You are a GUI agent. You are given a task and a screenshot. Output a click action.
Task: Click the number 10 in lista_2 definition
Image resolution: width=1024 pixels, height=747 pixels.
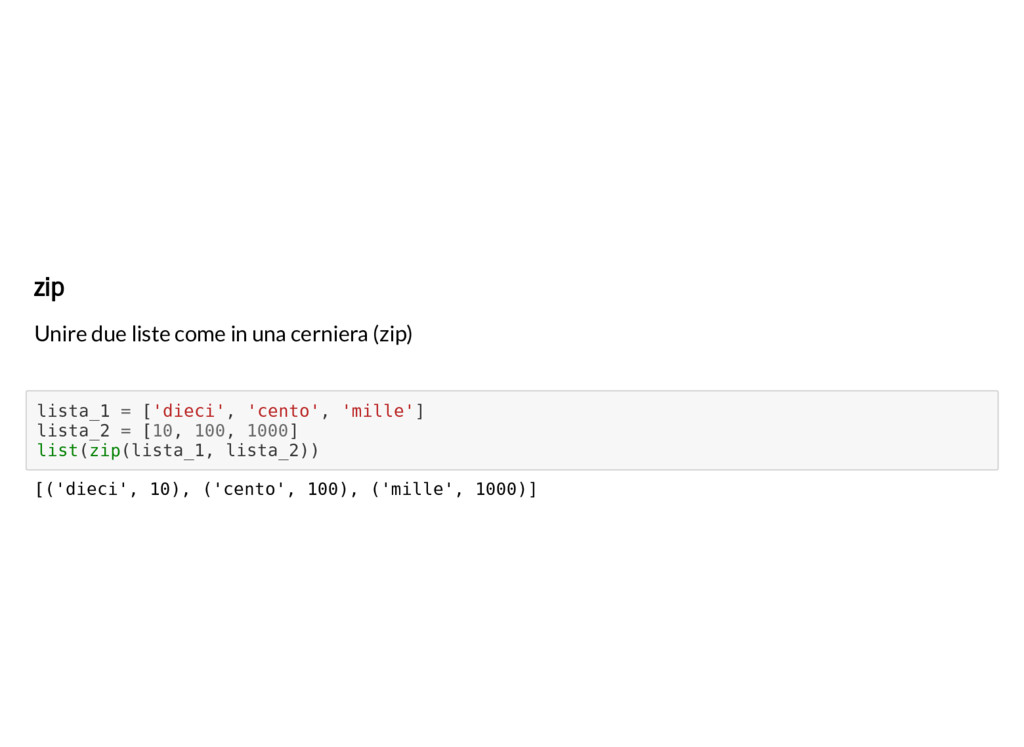[163, 431]
